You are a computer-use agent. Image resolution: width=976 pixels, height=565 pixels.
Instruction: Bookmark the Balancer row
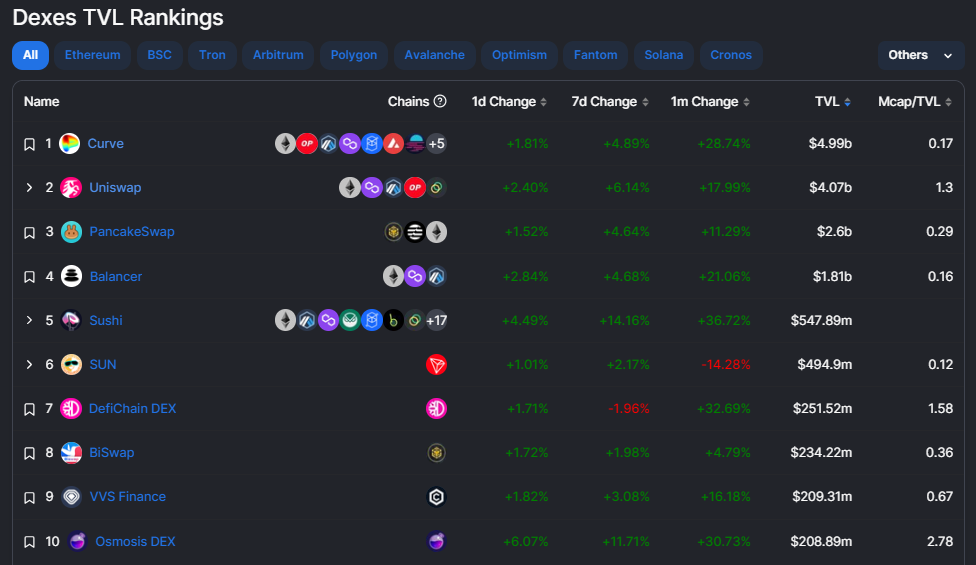click(x=29, y=277)
